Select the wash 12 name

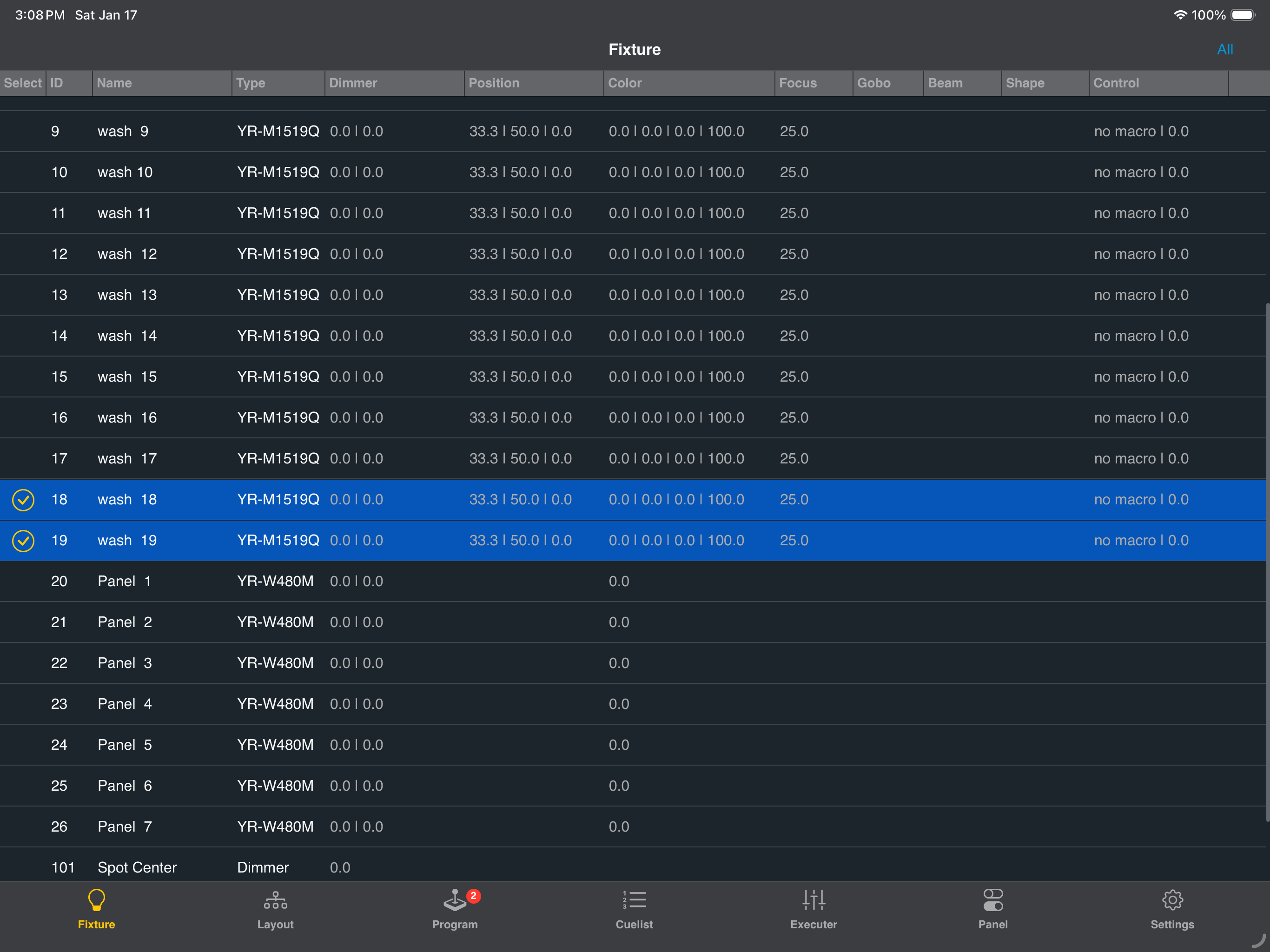pos(127,254)
